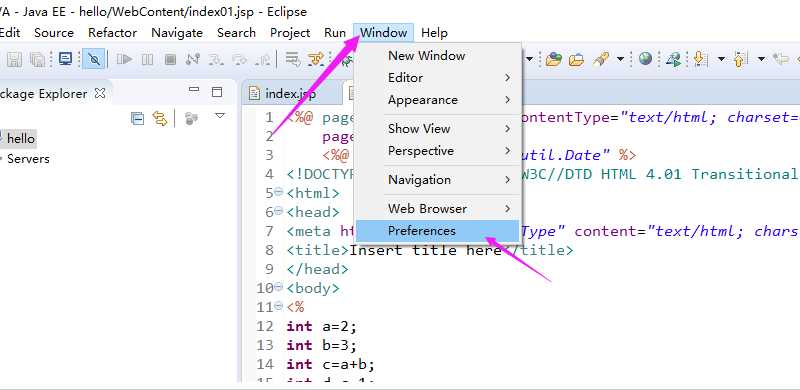Viewport: 800px width, 390px height.
Task: Open the Web Browser globe icon
Action: coord(645,59)
